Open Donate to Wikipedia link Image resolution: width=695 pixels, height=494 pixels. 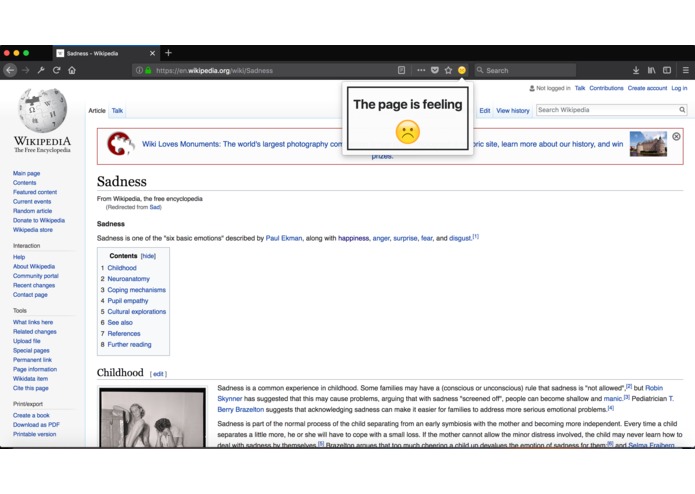tap(39, 220)
